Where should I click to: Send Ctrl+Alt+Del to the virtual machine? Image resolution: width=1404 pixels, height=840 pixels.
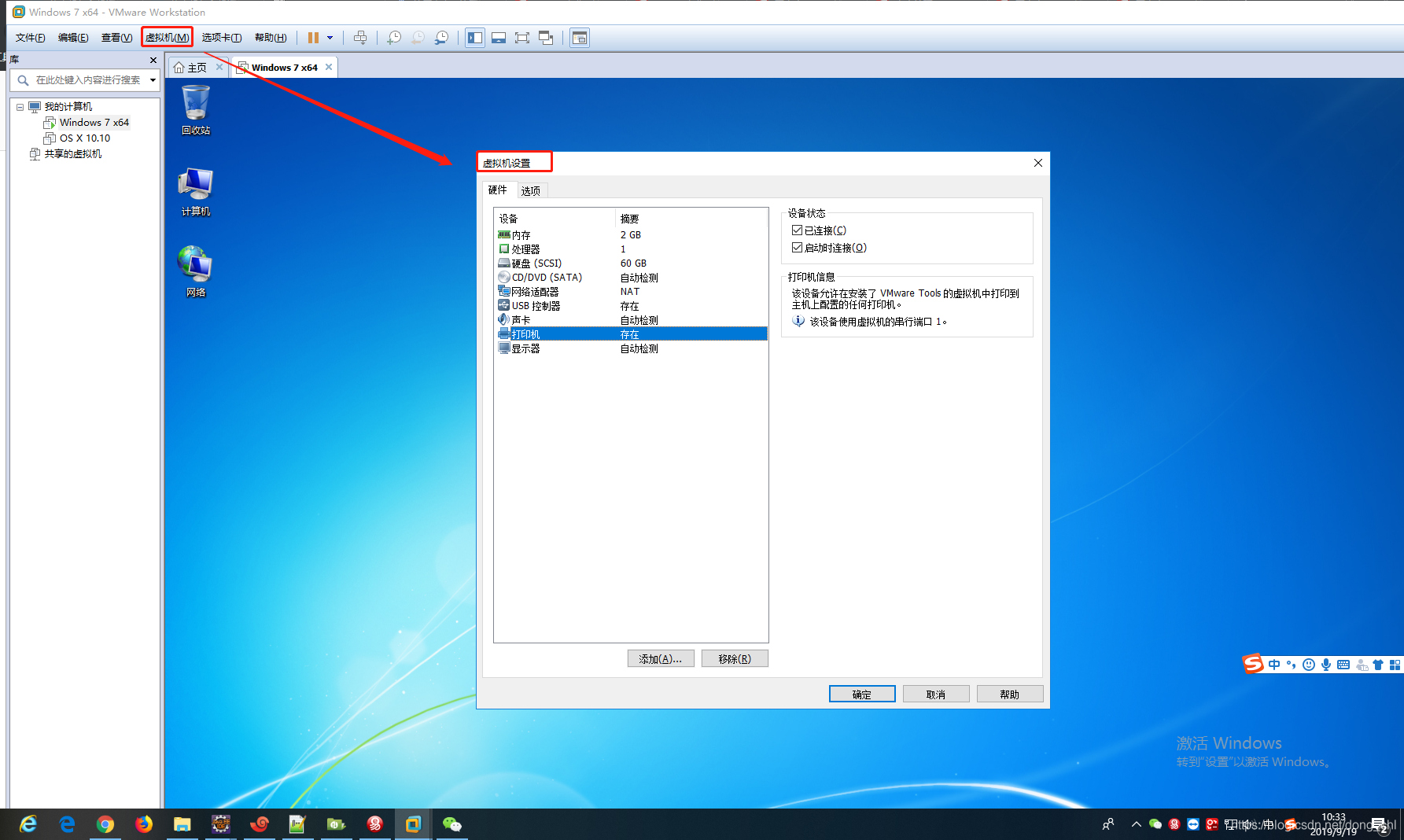(x=360, y=38)
